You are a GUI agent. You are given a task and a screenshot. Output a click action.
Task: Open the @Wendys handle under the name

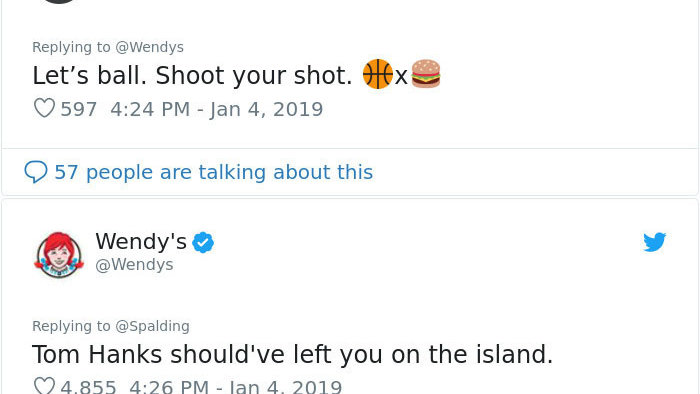tap(134, 265)
